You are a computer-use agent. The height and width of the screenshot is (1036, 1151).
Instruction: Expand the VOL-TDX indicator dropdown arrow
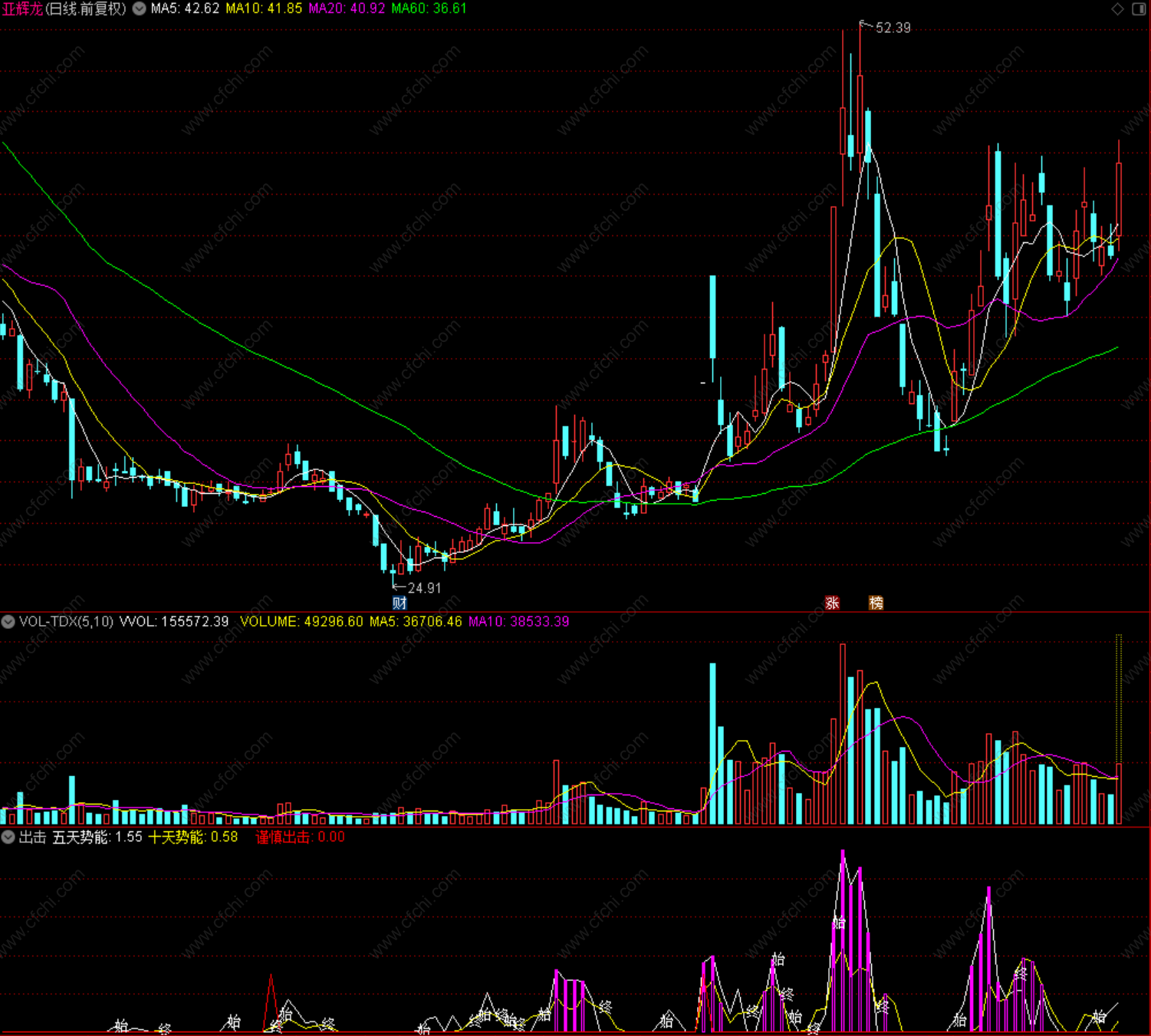point(8,622)
